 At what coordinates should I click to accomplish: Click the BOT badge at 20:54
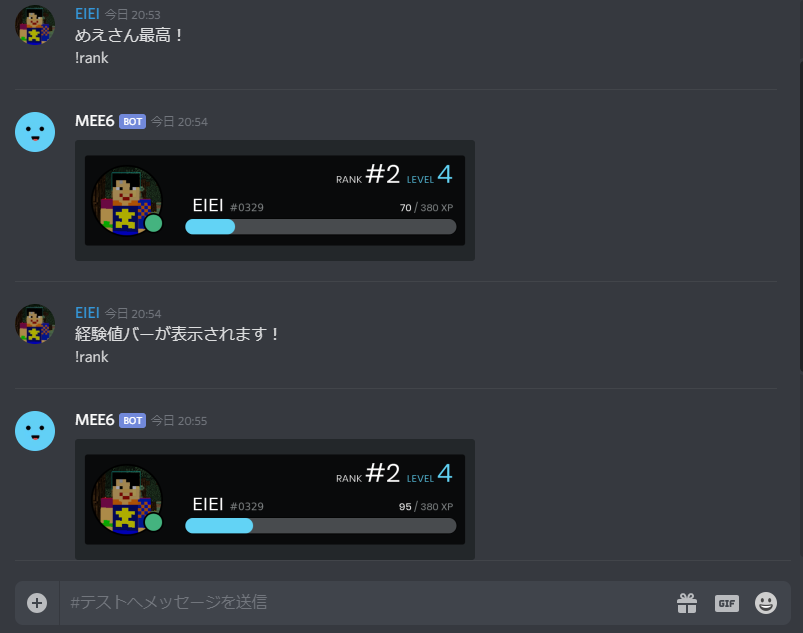coord(133,121)
